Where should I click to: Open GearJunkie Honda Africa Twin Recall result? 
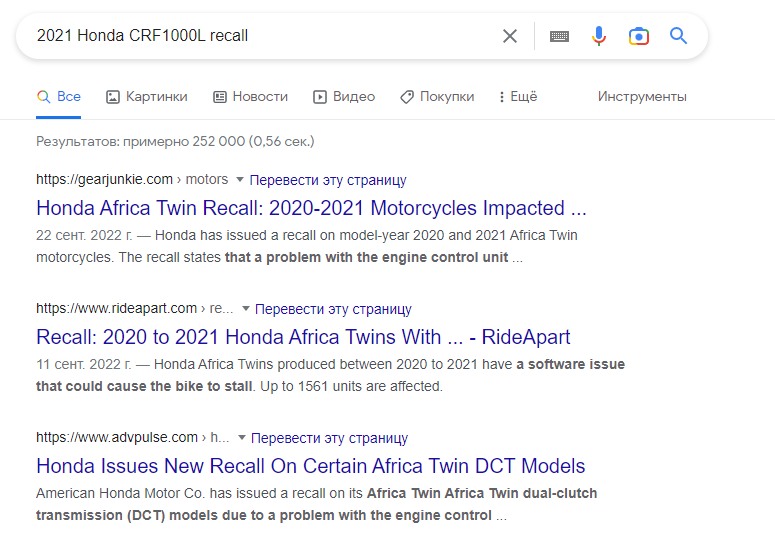(x=311, y=208)
